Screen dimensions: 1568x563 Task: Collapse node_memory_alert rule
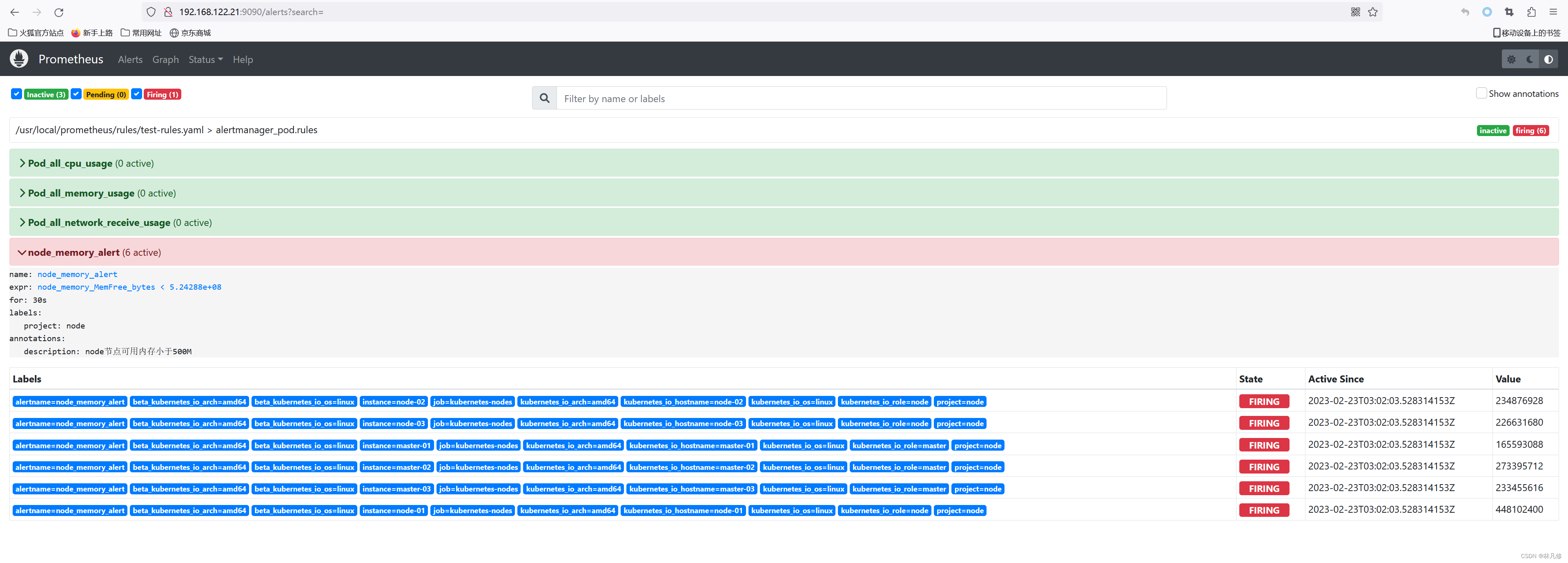(784, 252)
